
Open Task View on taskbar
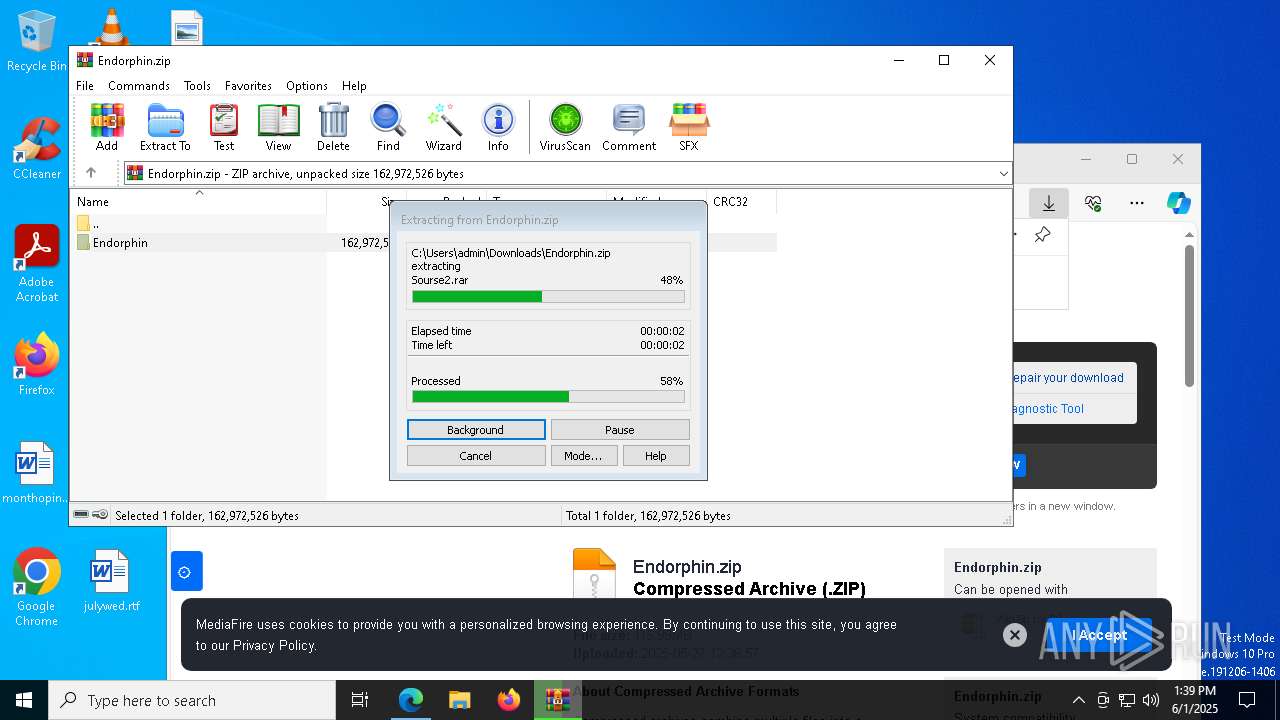click(x=361, y=700)
